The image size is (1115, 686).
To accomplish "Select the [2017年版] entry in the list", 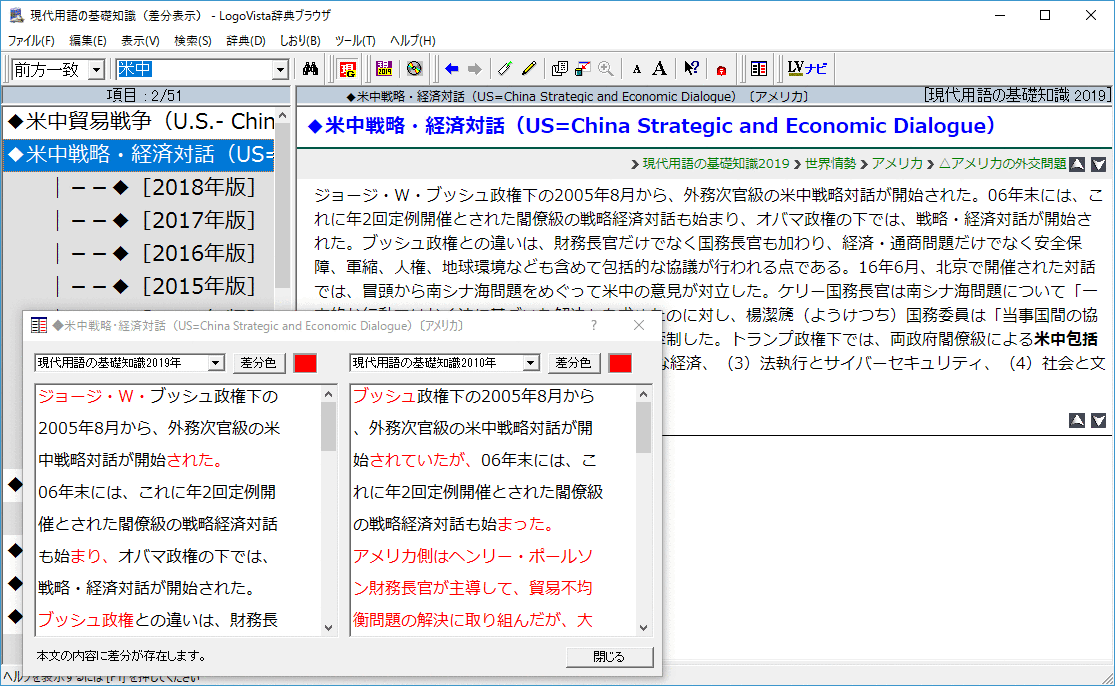I will click(198, 219).
